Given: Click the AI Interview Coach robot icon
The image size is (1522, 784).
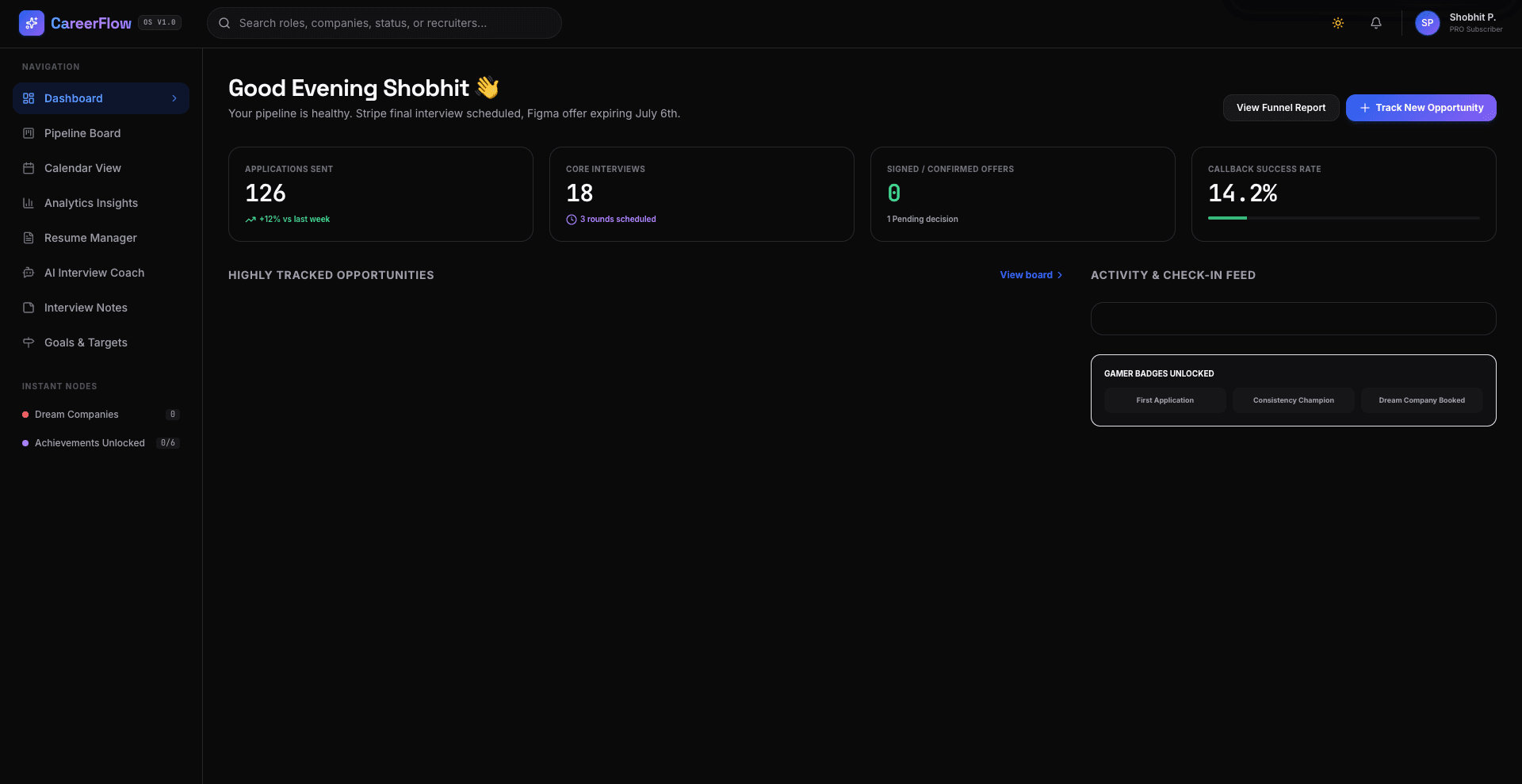Looking at the screenshot, I should point(29,273).
